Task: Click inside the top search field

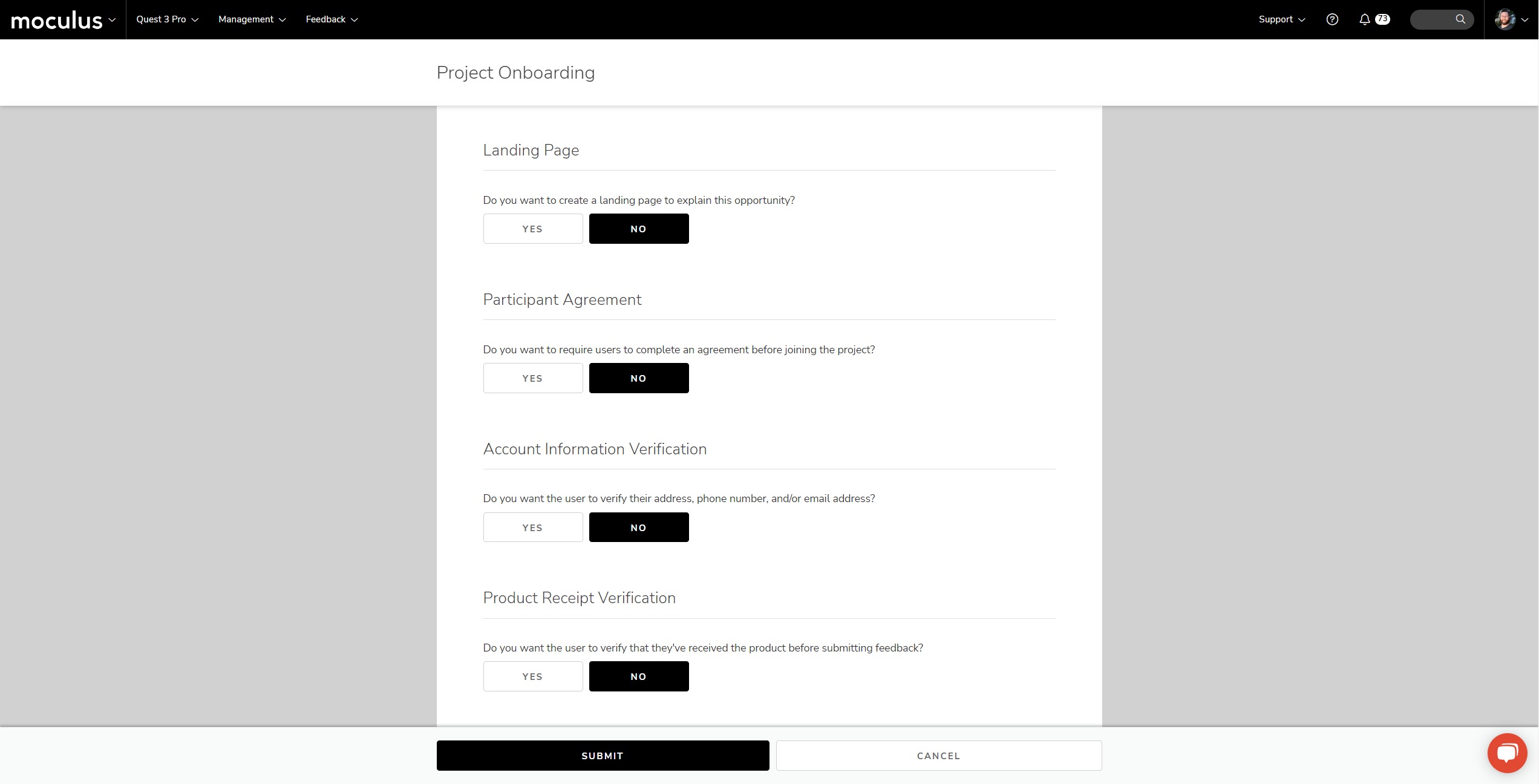Action: click(x=1434, y=19)
